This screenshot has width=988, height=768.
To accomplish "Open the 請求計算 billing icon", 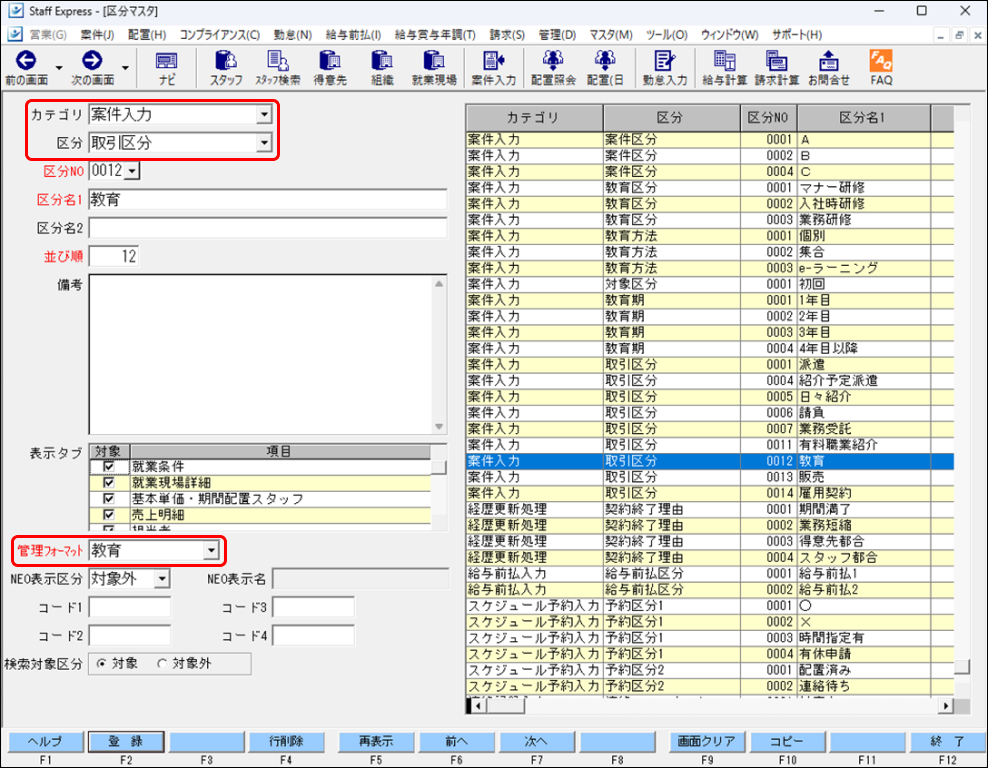I will coord(776,67).
